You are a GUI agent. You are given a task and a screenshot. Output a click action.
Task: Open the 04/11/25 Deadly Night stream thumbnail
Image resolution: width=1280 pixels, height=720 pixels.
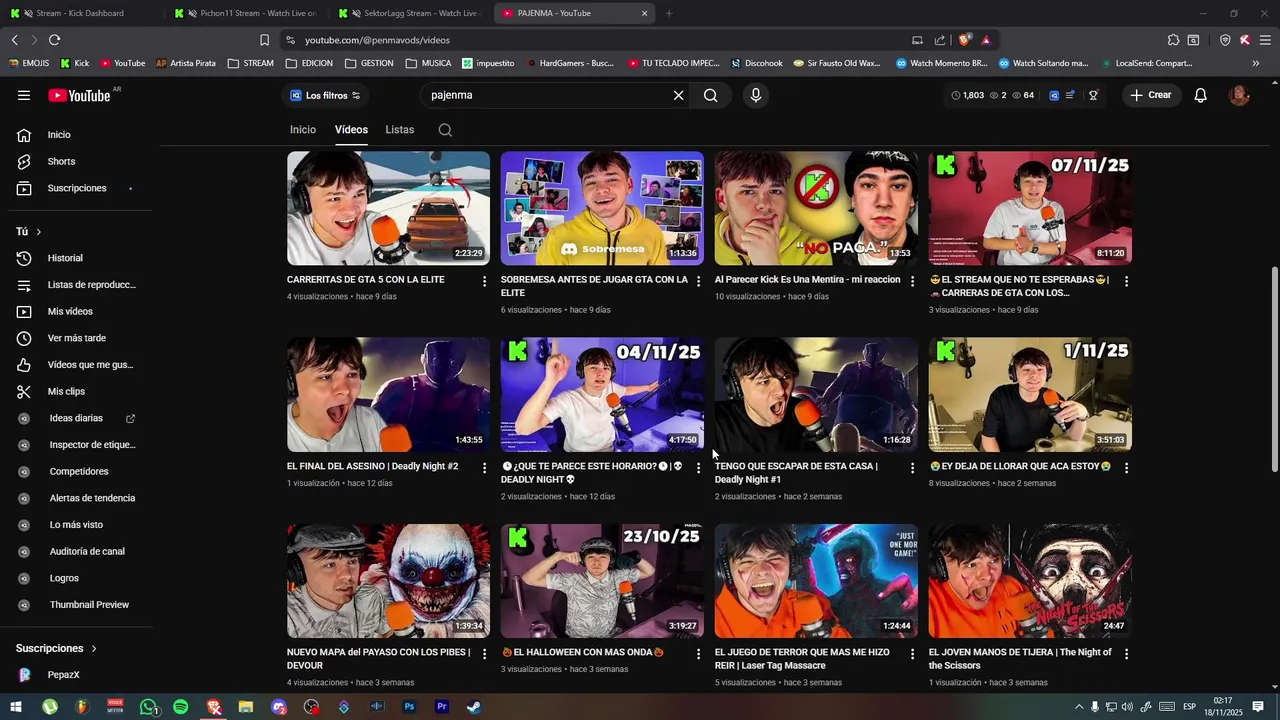[x=602, y=394]
